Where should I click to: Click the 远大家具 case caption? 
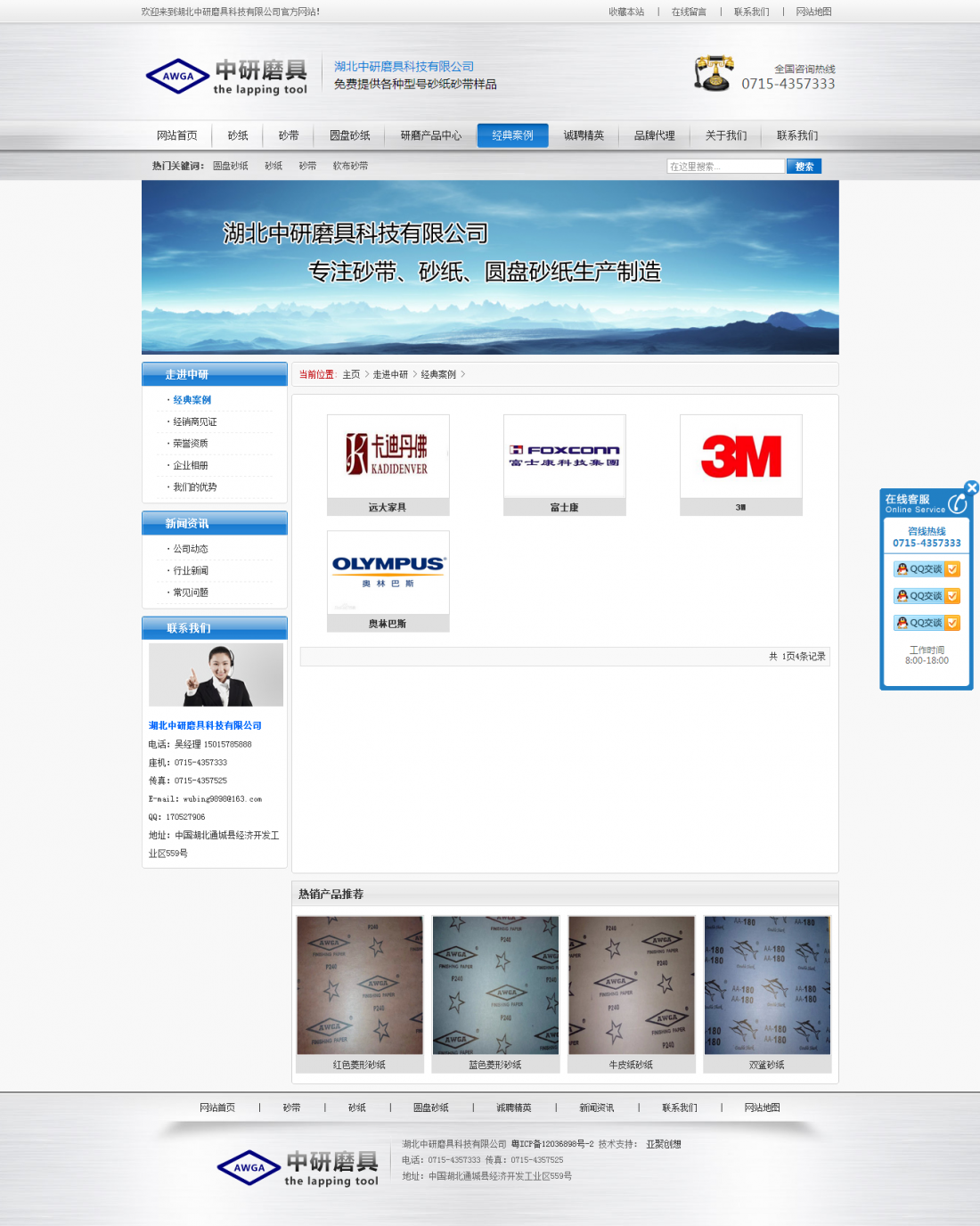388,508
